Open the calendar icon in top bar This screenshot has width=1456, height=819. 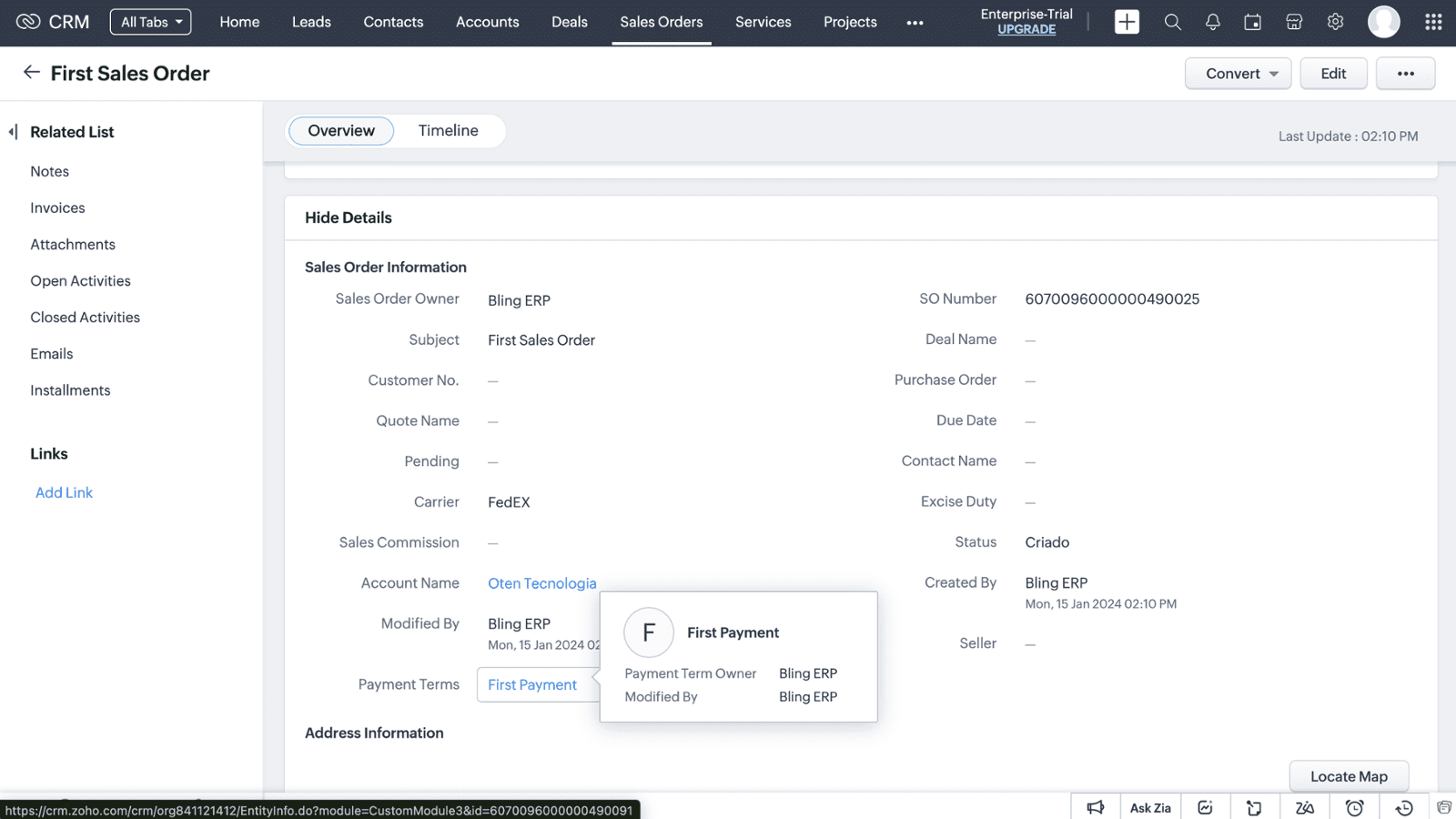tap(1253, 22)
